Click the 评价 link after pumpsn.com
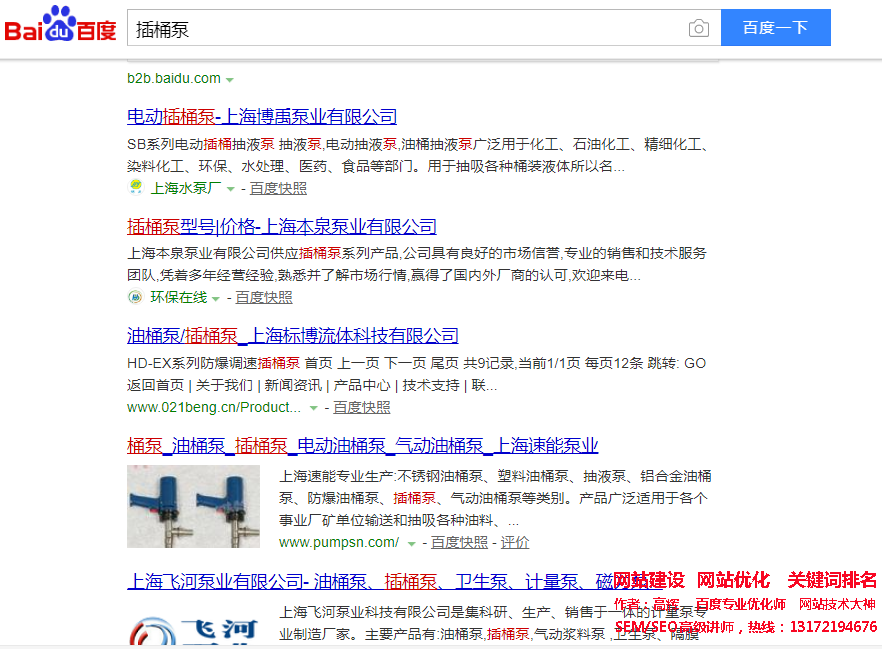Screen dimensions: 882x649 click(x=515, y=542)
